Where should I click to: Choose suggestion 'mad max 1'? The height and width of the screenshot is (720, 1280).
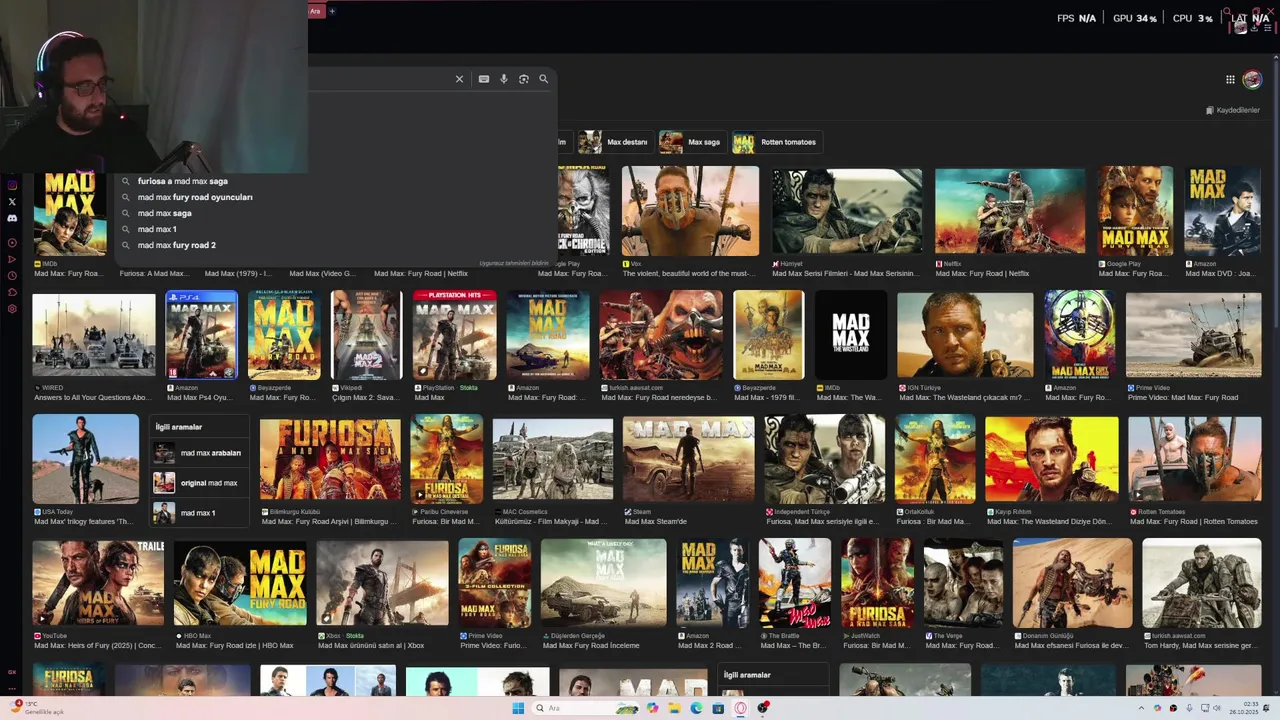click(x=157, y=229)
